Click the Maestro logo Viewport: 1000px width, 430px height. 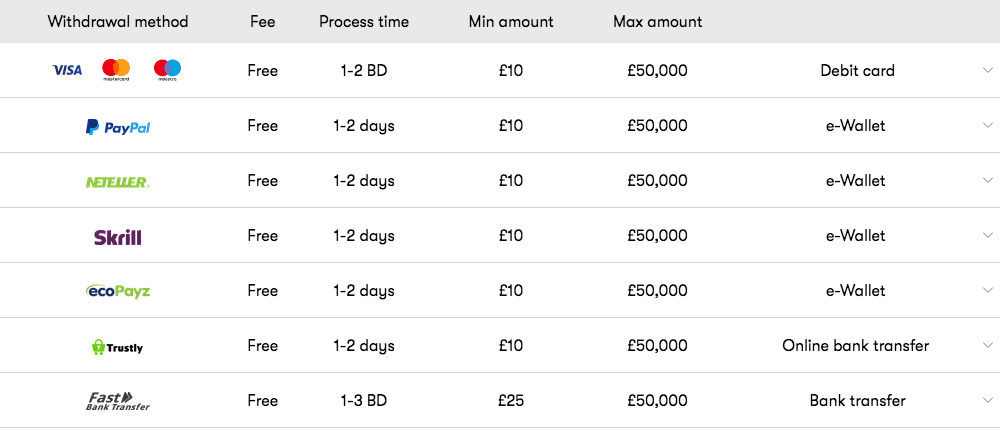167,70
